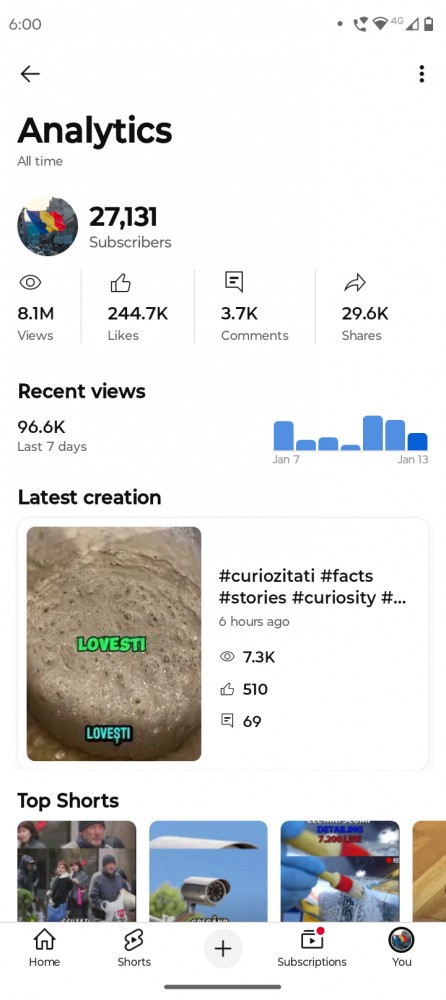
Task: Tap the 27,131 Subscribers count
Action: coord(130,227)
